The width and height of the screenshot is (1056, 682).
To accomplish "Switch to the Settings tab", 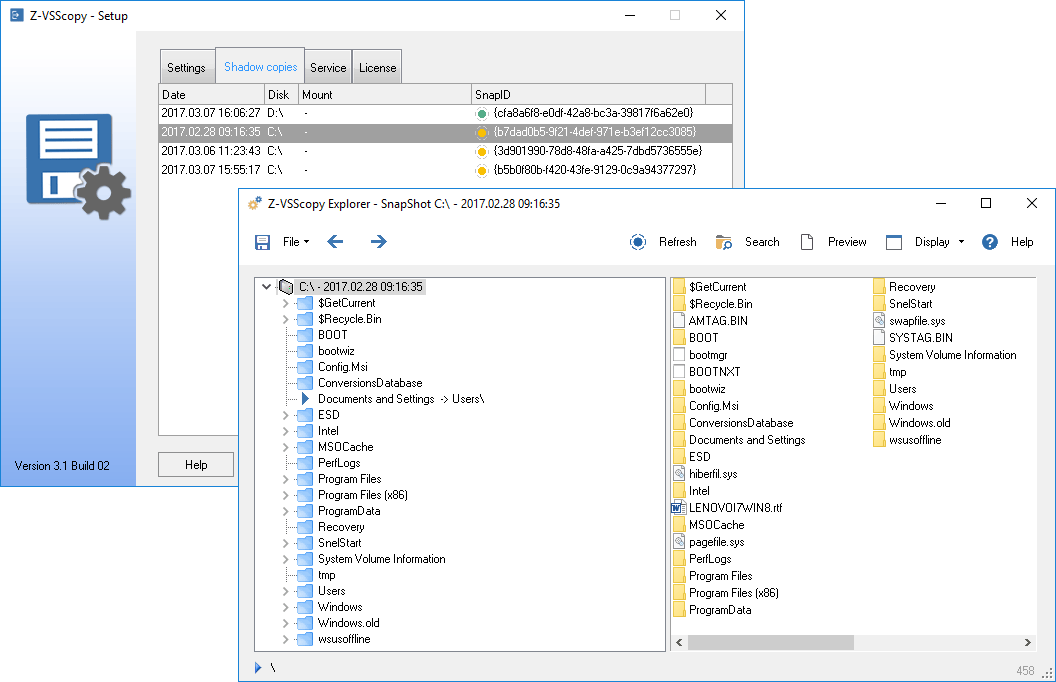I will coord(186,68).
